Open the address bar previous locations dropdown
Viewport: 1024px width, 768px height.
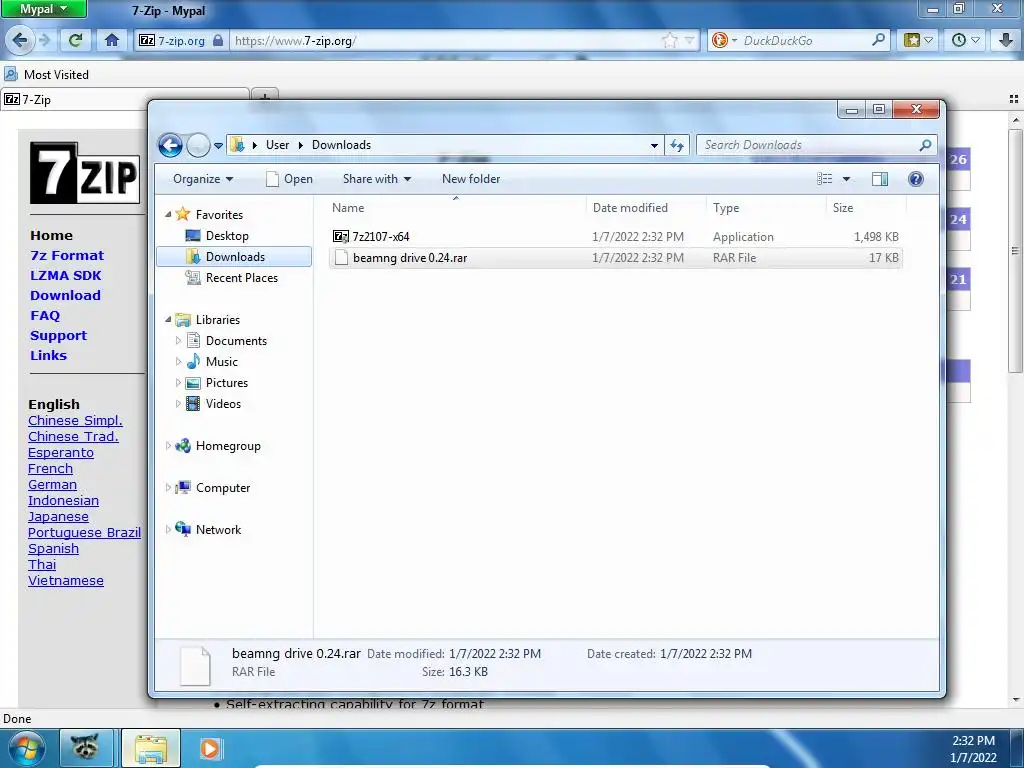[654, 146]
